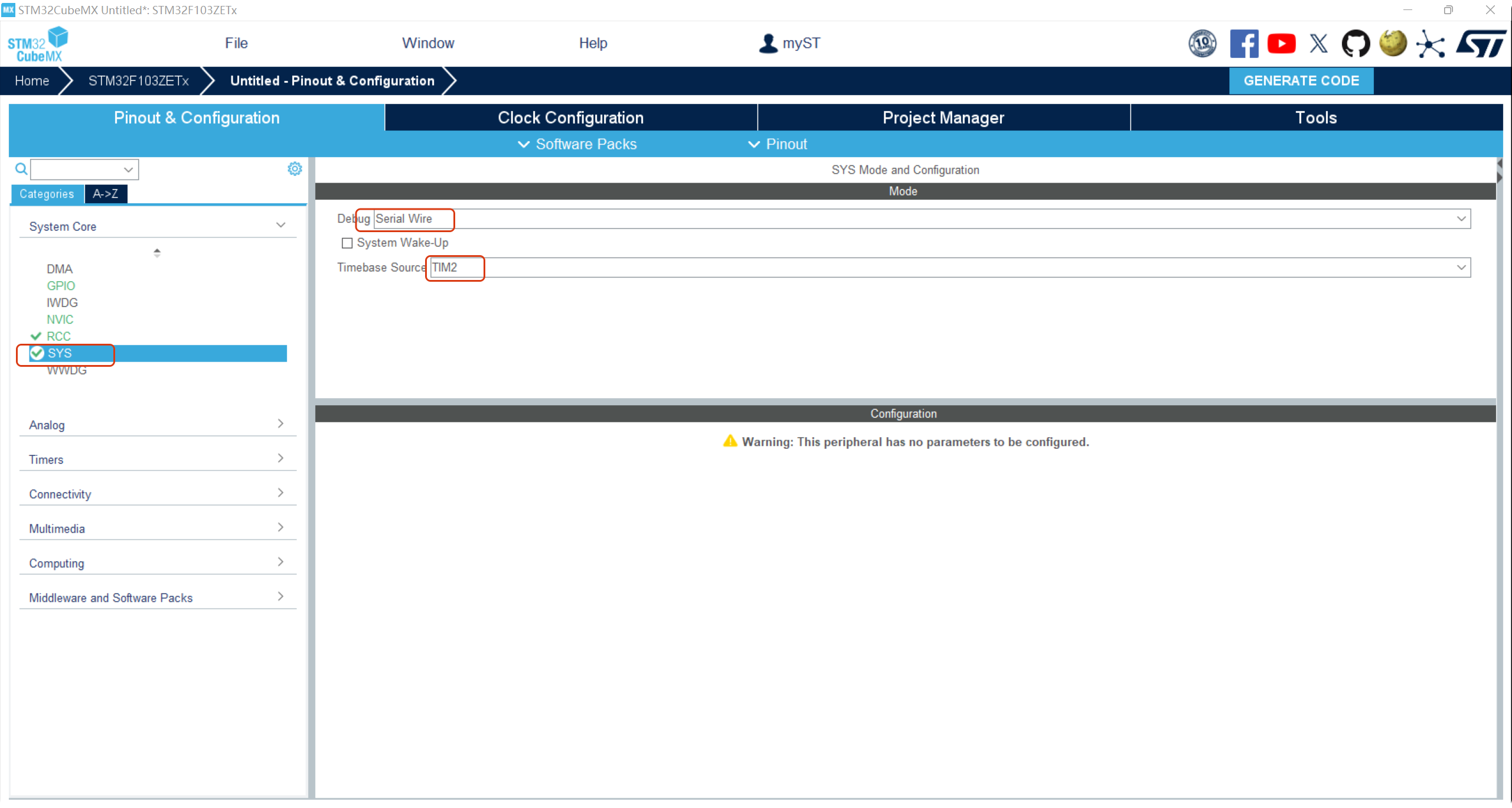Click the YouTube icon in header
This screenshot has height=808, width=1512.
click(x=1281, y=44)
